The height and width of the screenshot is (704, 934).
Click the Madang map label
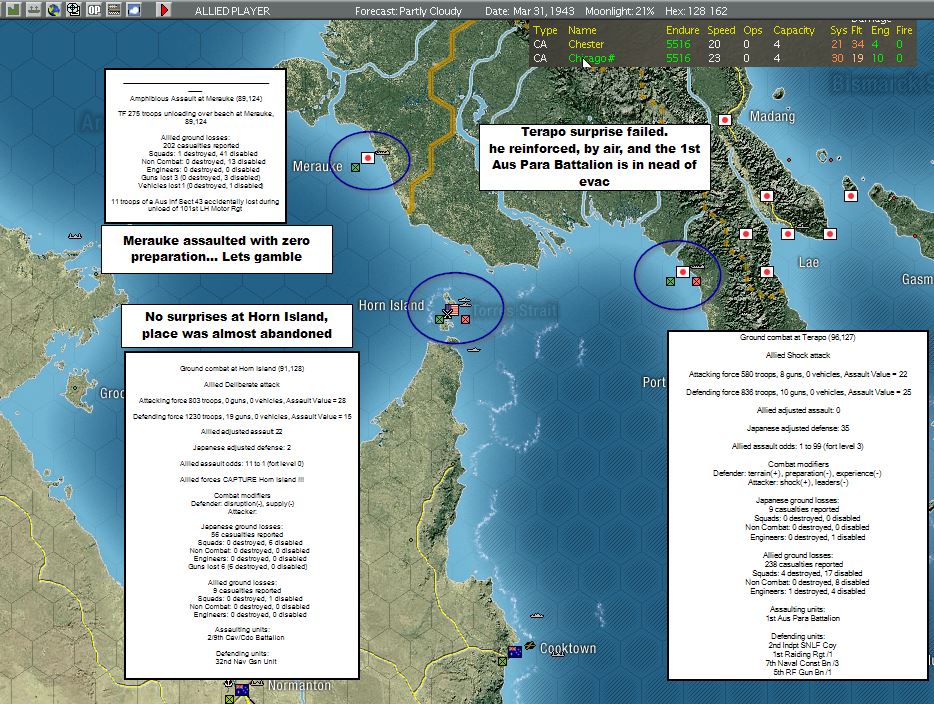(773, 116)
